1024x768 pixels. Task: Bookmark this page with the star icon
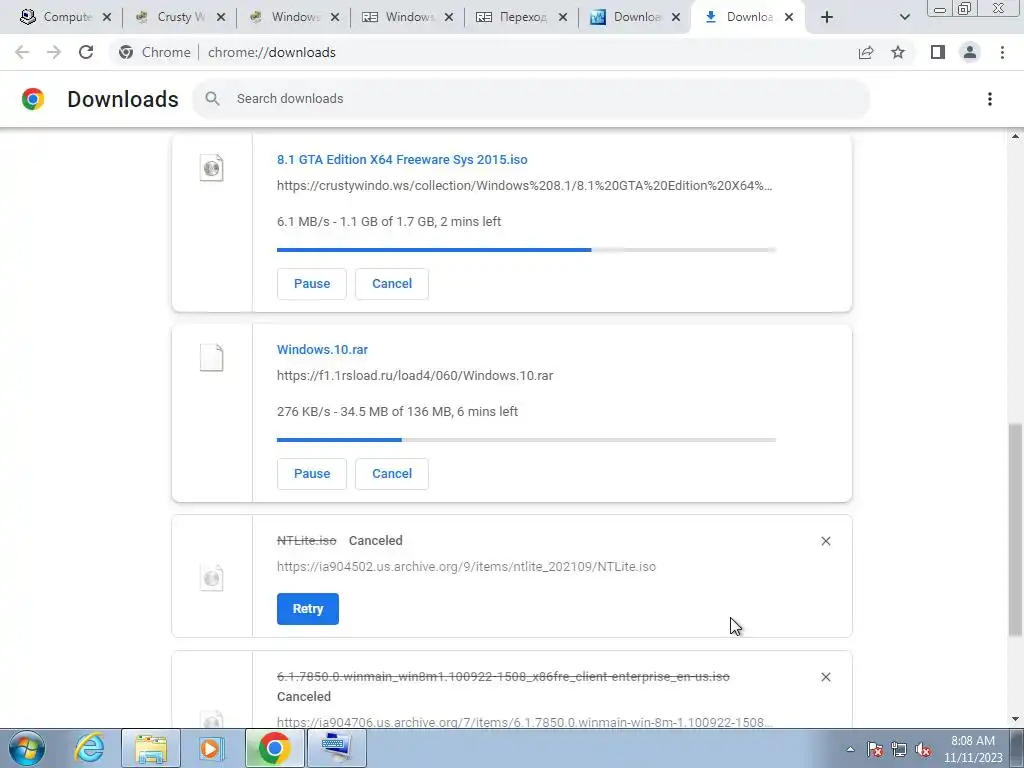pyautogui.click(x=898, y=52)
